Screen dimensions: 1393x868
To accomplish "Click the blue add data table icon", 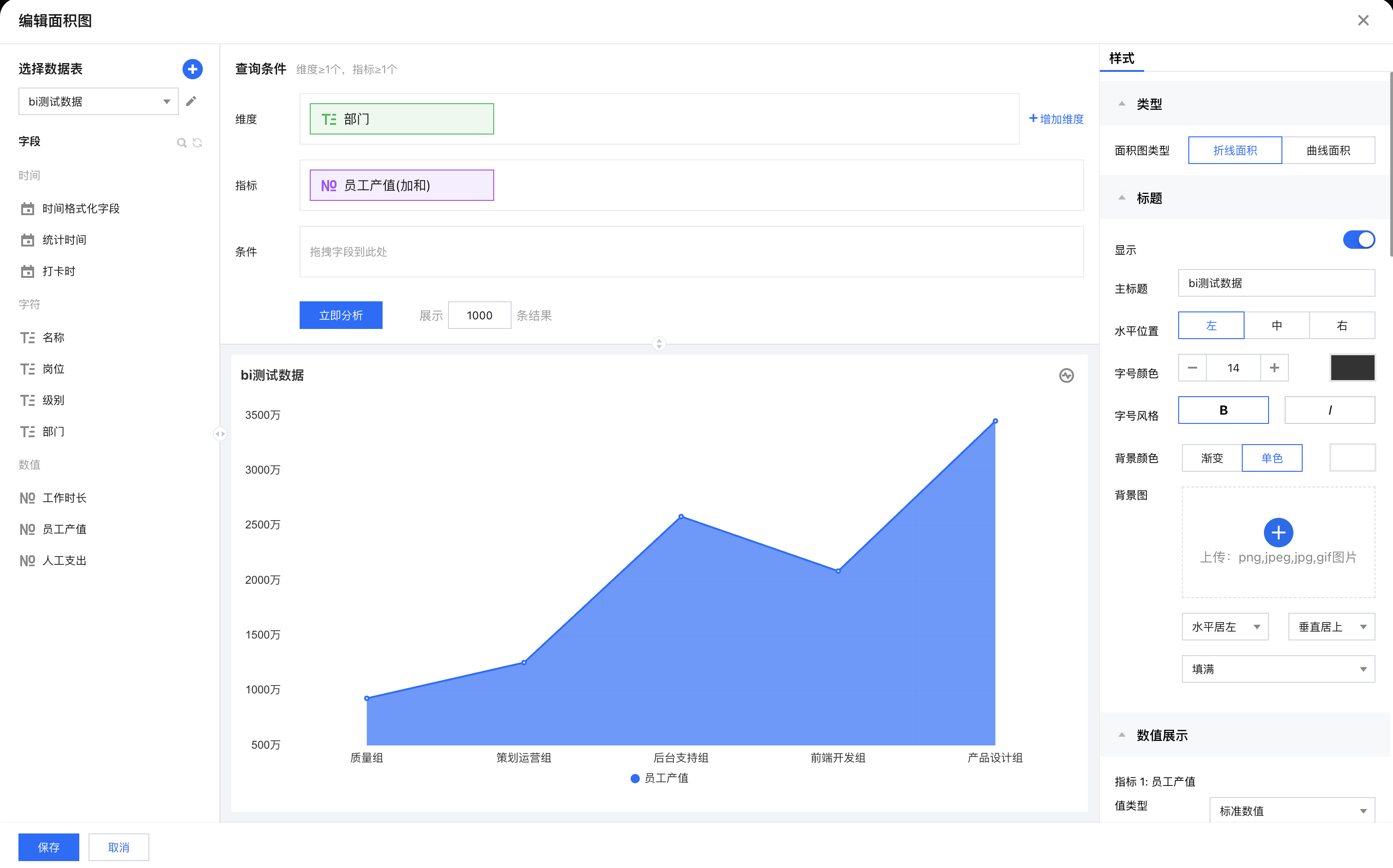I will 192,69.
